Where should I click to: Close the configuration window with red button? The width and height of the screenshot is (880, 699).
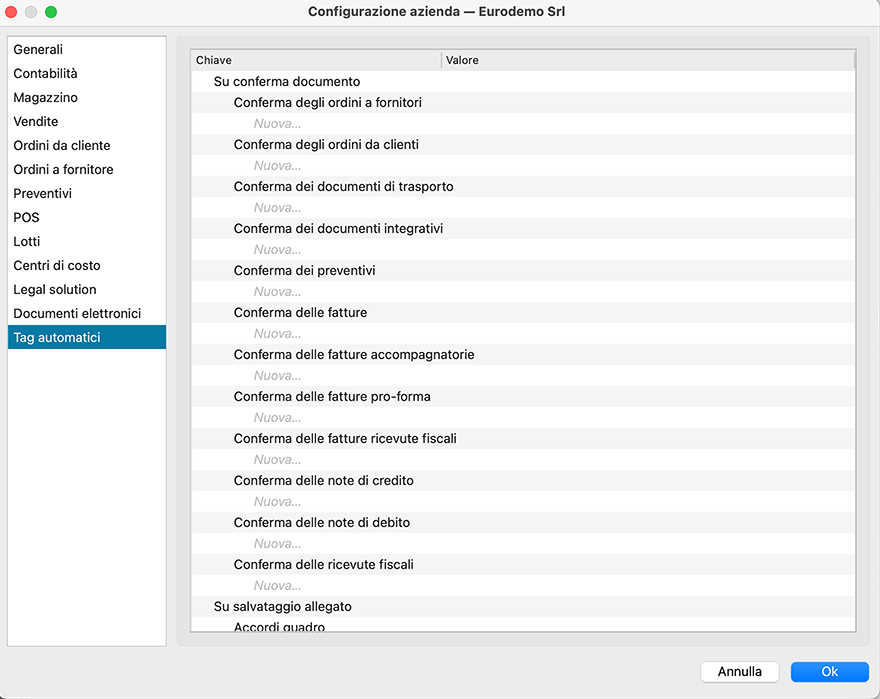[12, 12]
